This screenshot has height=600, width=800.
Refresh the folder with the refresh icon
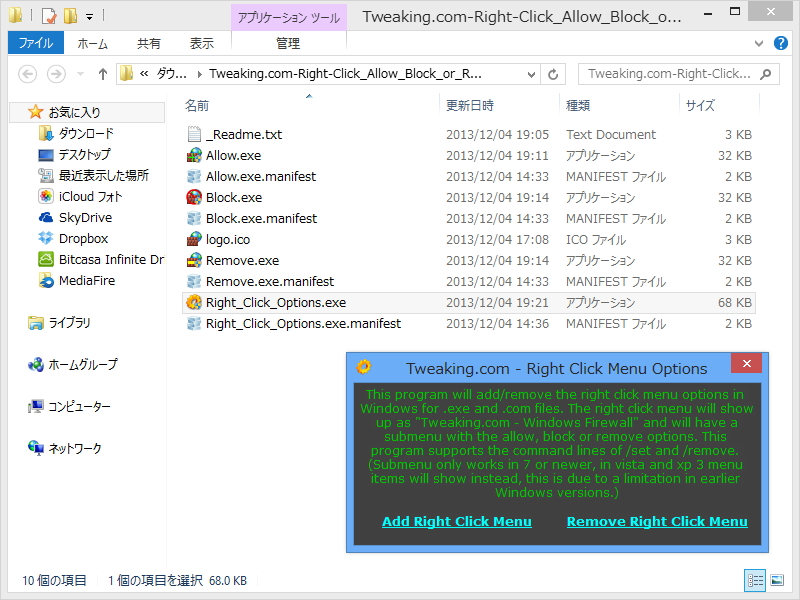551,73
